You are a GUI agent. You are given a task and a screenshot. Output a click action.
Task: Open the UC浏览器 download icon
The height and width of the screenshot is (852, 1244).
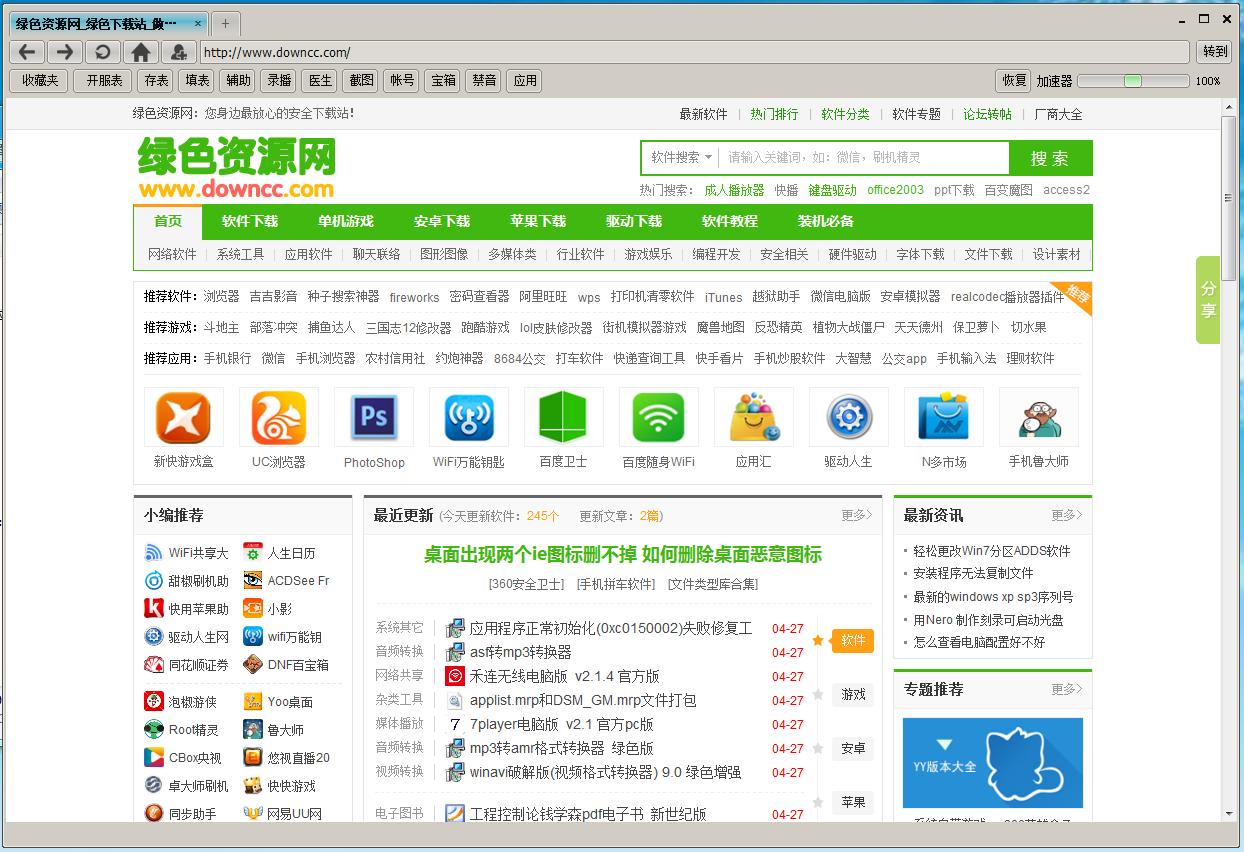278,416
